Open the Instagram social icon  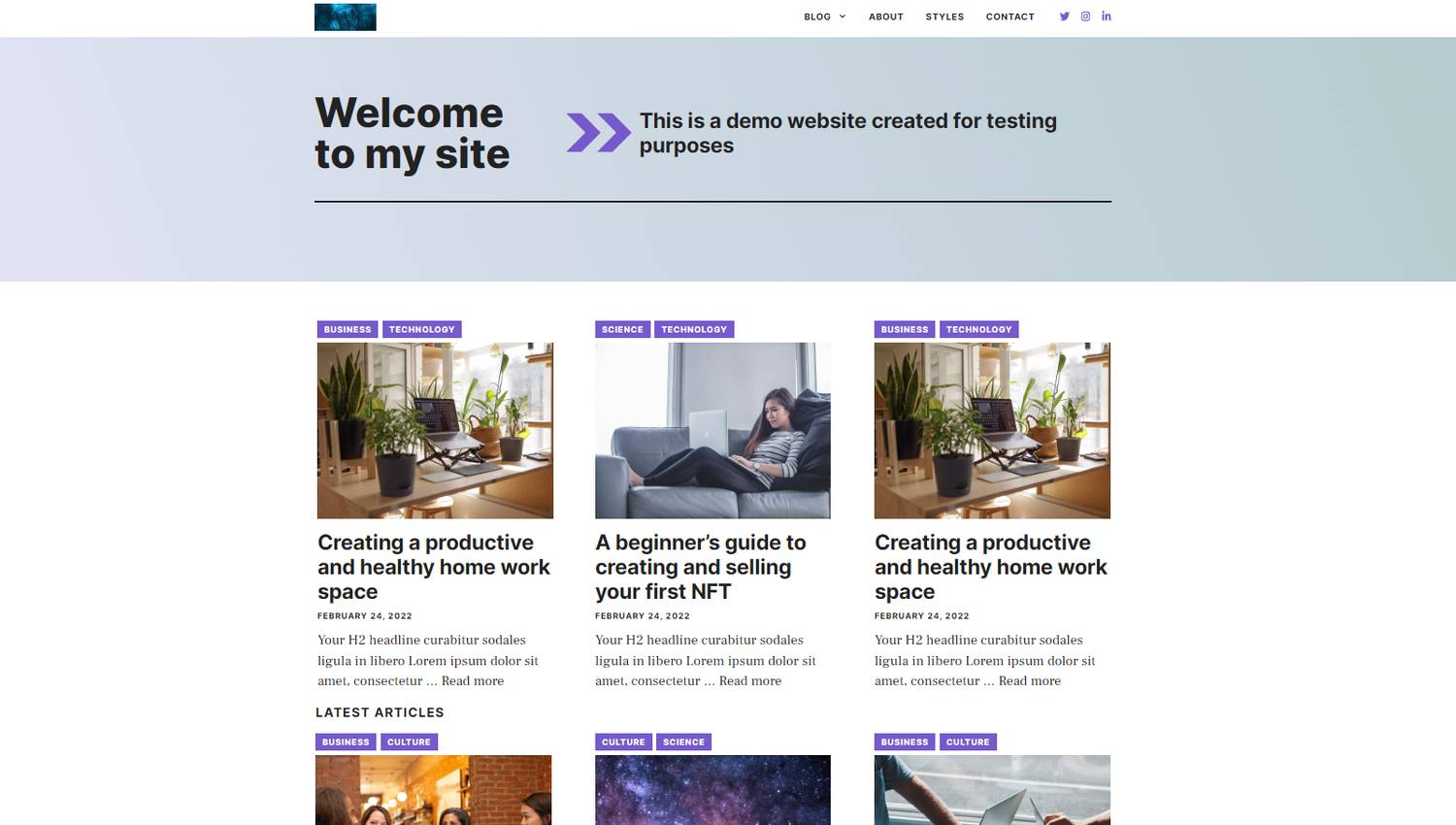1085,16
